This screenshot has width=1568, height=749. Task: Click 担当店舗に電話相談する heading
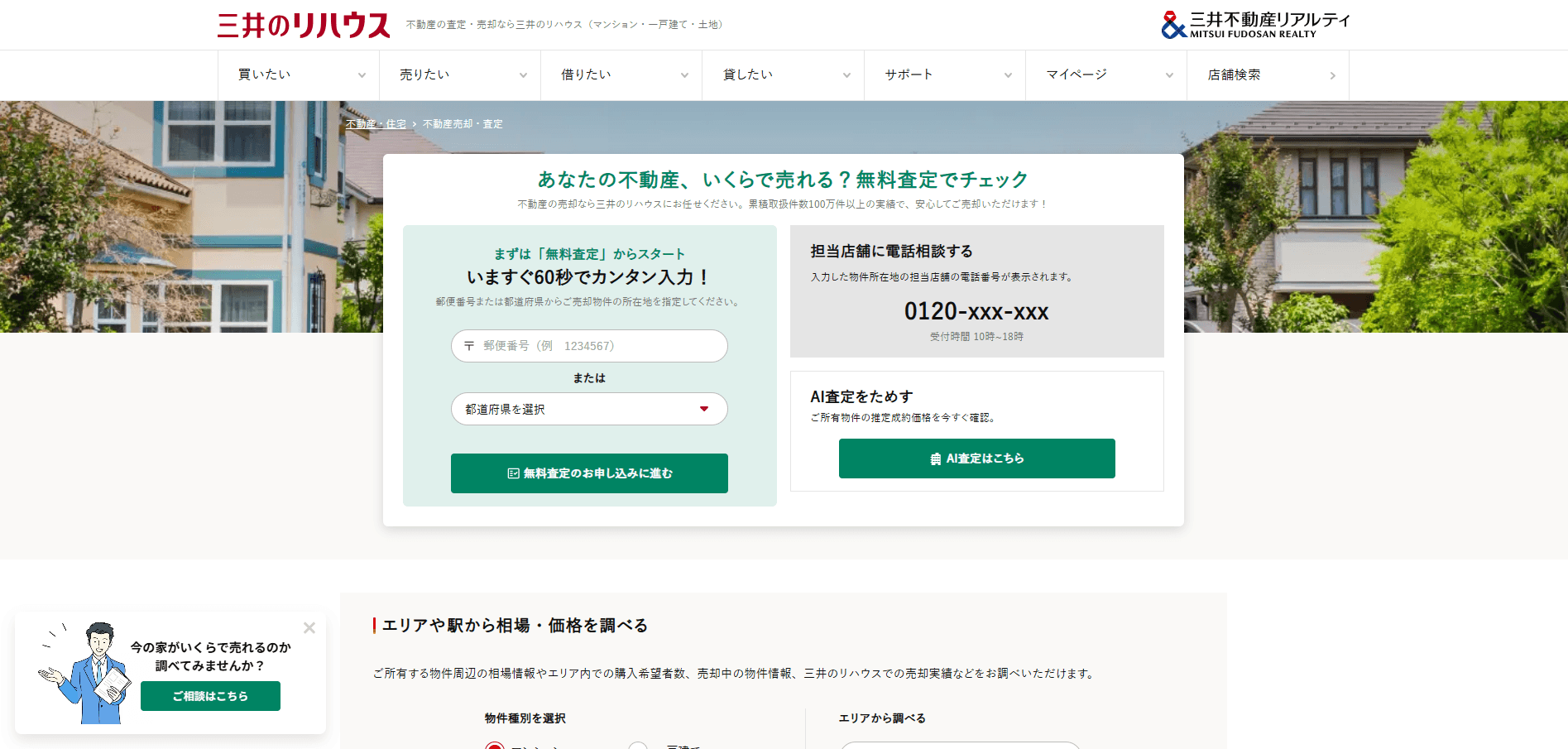(x=892, y=252)
